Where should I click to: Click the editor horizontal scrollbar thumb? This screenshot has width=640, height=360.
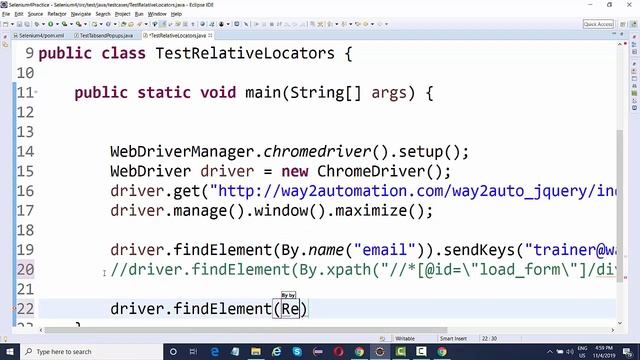tap(246, 330)
